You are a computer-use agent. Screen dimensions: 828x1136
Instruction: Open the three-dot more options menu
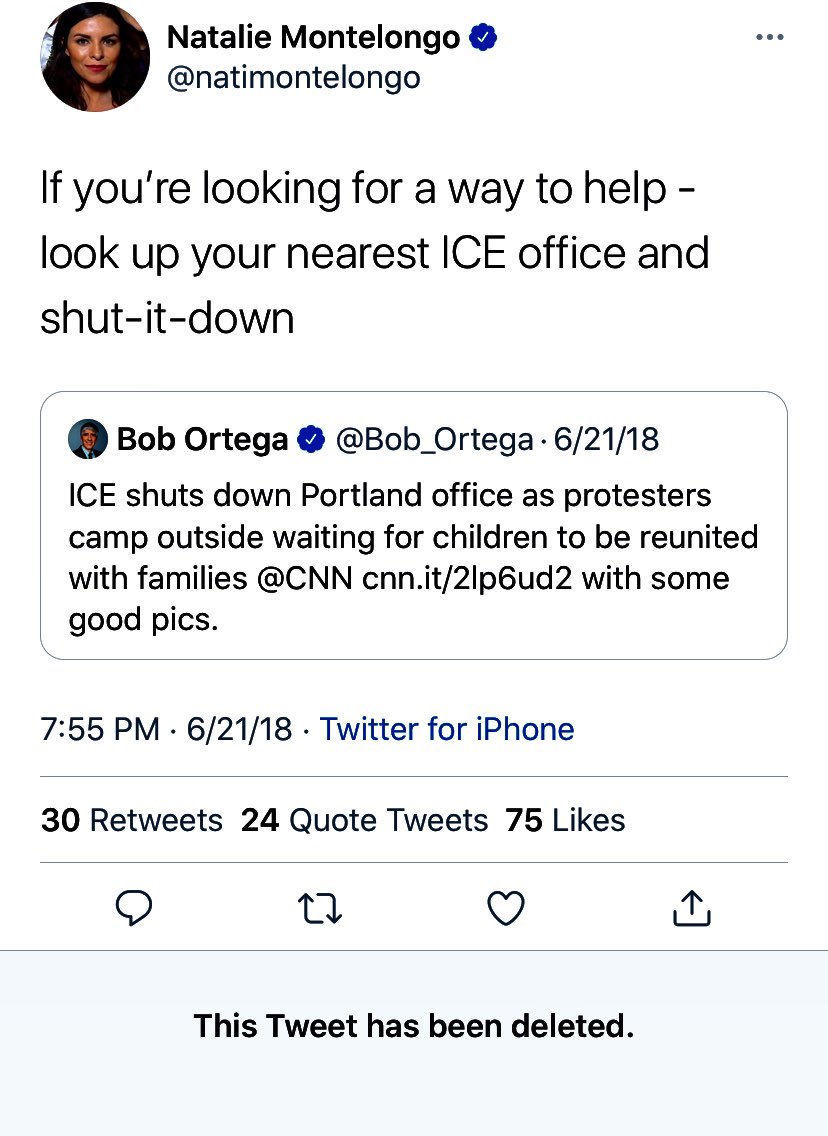(x=769, y=37)
